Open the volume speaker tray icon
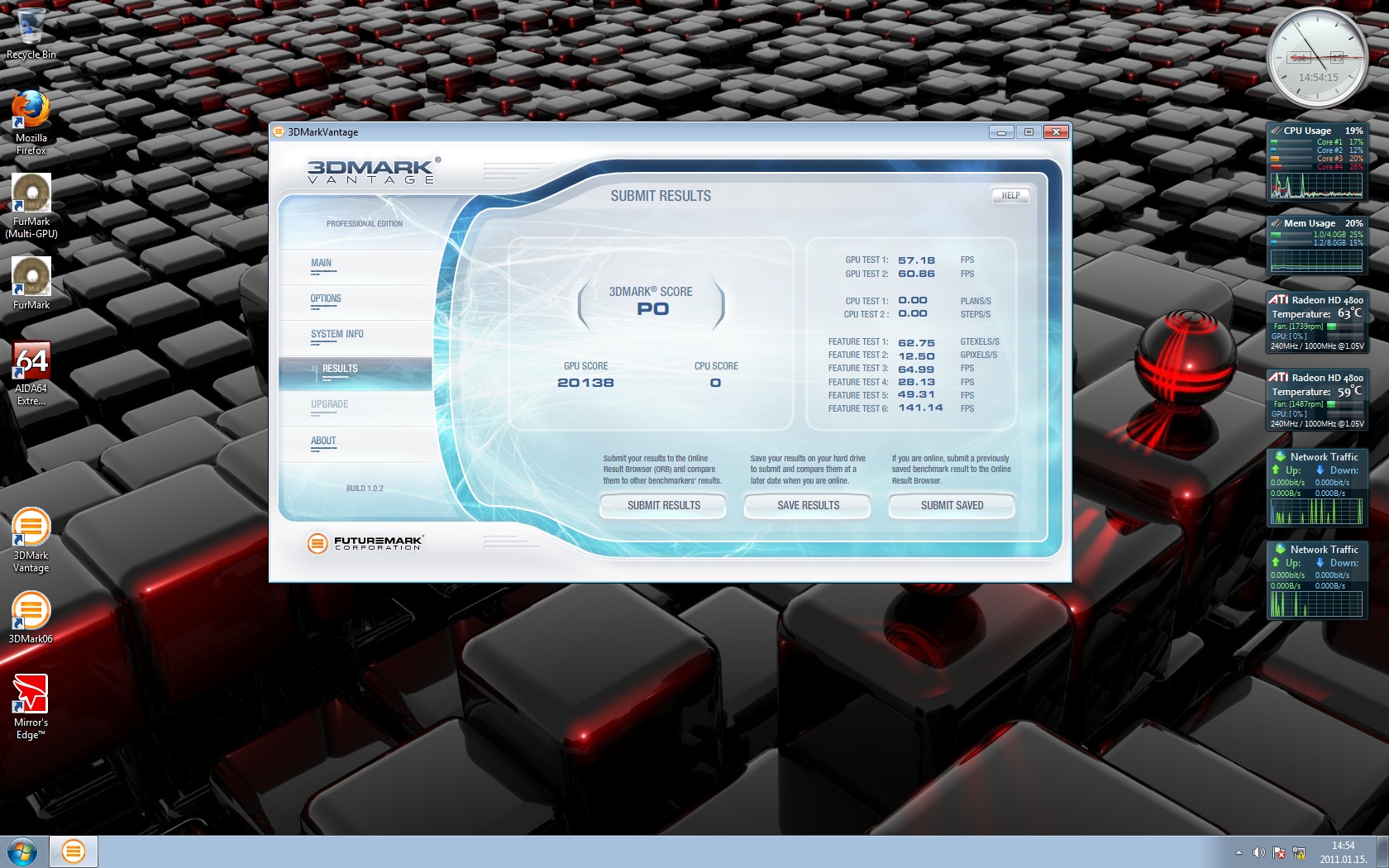1389x868 pixels. point(1258,852)
